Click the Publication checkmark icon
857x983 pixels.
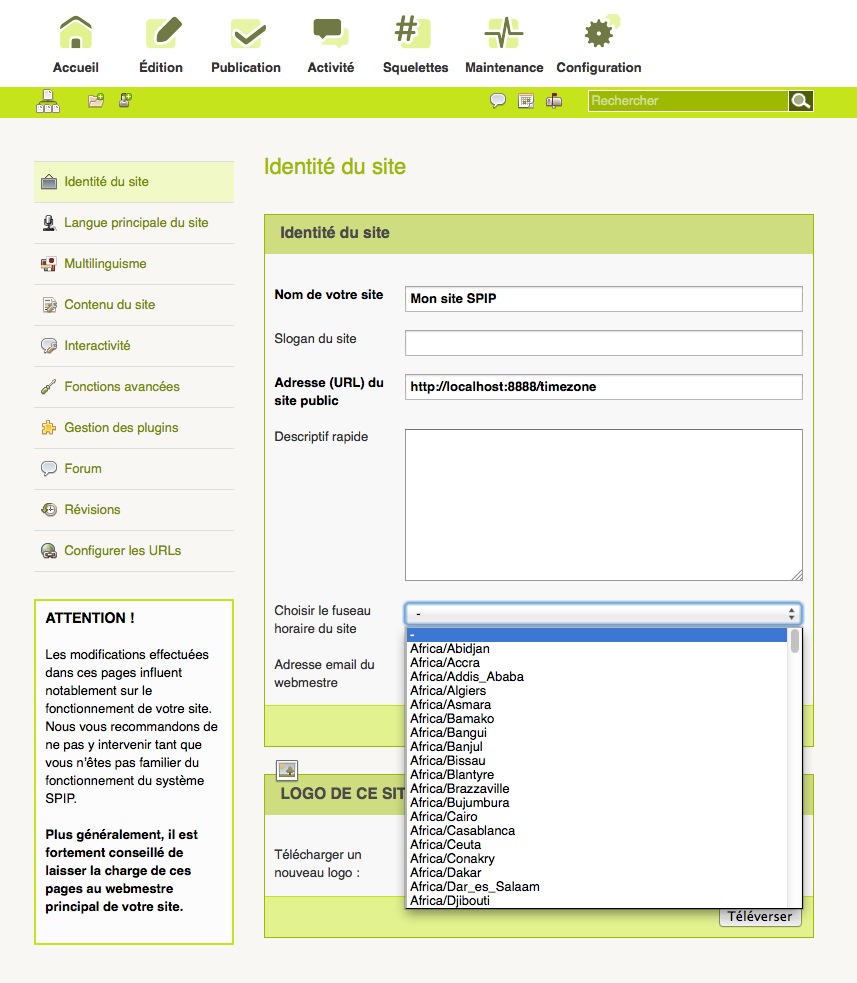tap(246, 34)
